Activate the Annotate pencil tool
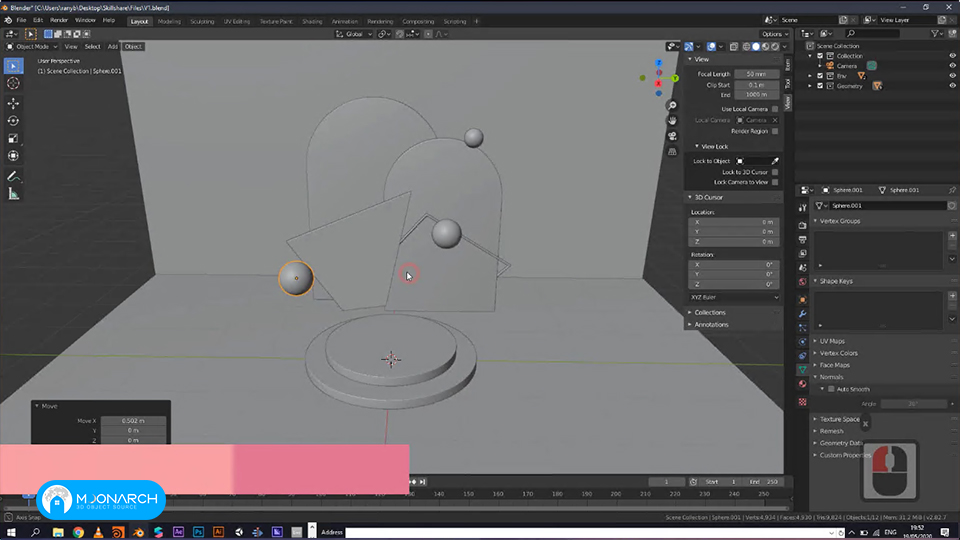Viewport: 960px width, 540px height. pos(13,176)
